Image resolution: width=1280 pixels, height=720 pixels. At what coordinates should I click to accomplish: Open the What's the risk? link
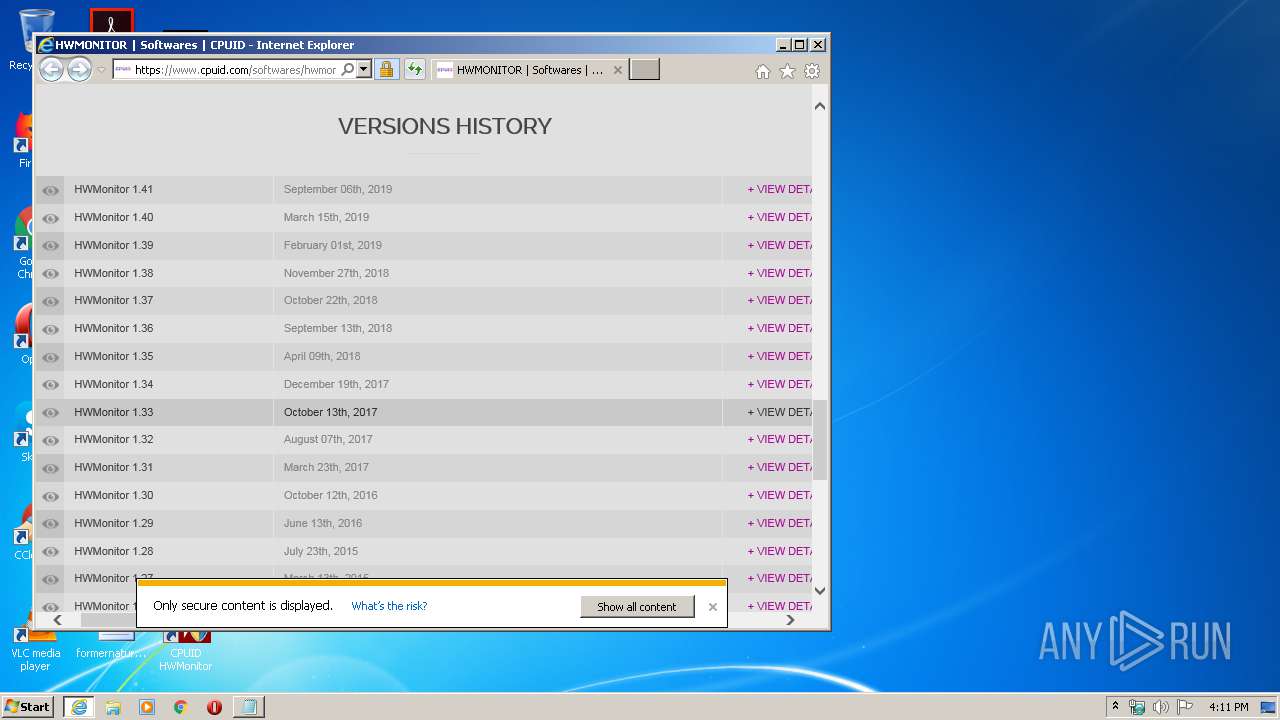point(389,606)
